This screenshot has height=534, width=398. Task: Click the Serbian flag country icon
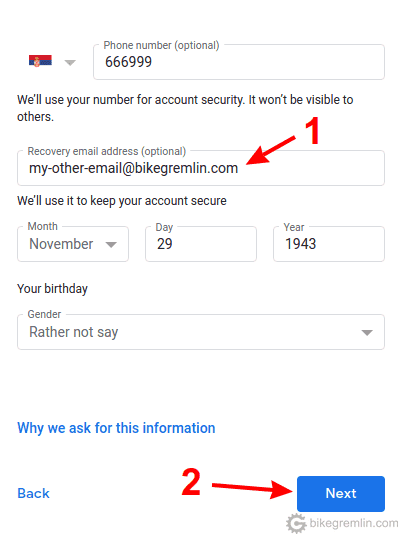coord(40,61)
